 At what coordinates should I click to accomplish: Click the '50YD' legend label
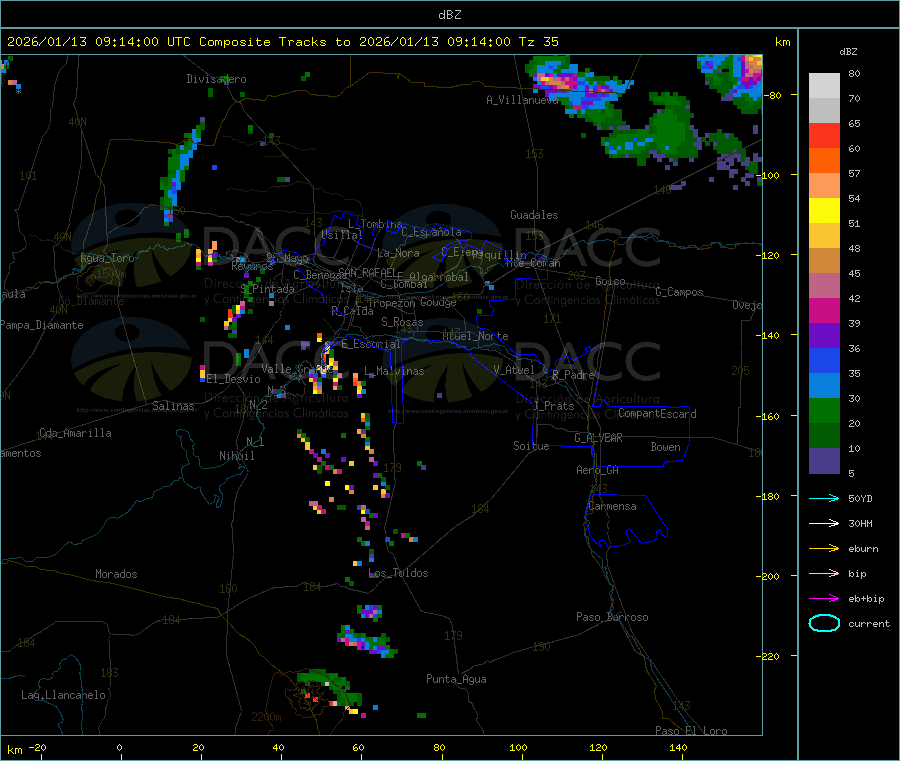point(860,498)
